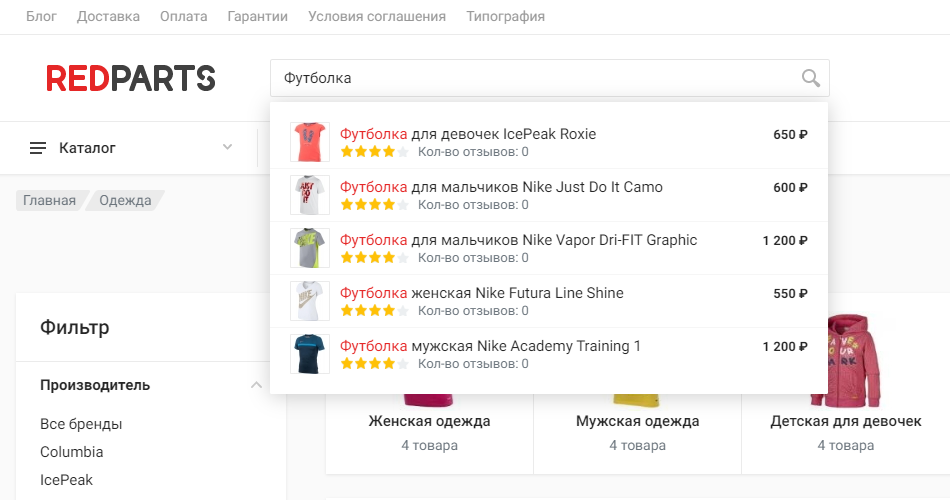This screenshot has width=950, height=500.
Task: Open Детская для девочек category
Action: [846, 421]
